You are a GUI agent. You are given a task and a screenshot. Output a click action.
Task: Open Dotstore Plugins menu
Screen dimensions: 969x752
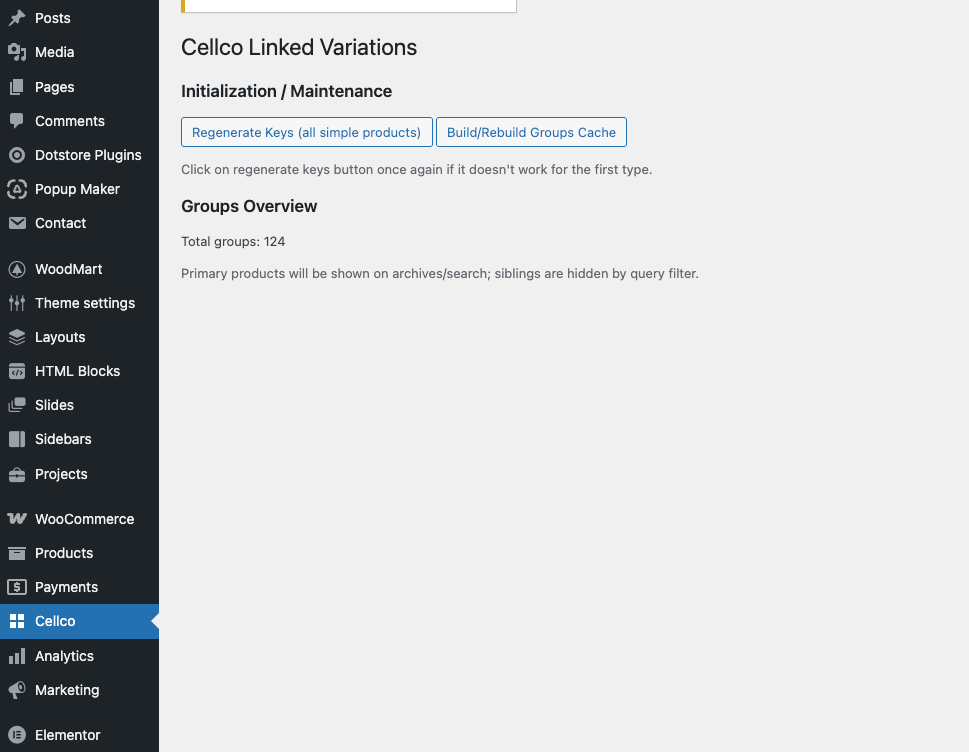[x=80, y=155]
